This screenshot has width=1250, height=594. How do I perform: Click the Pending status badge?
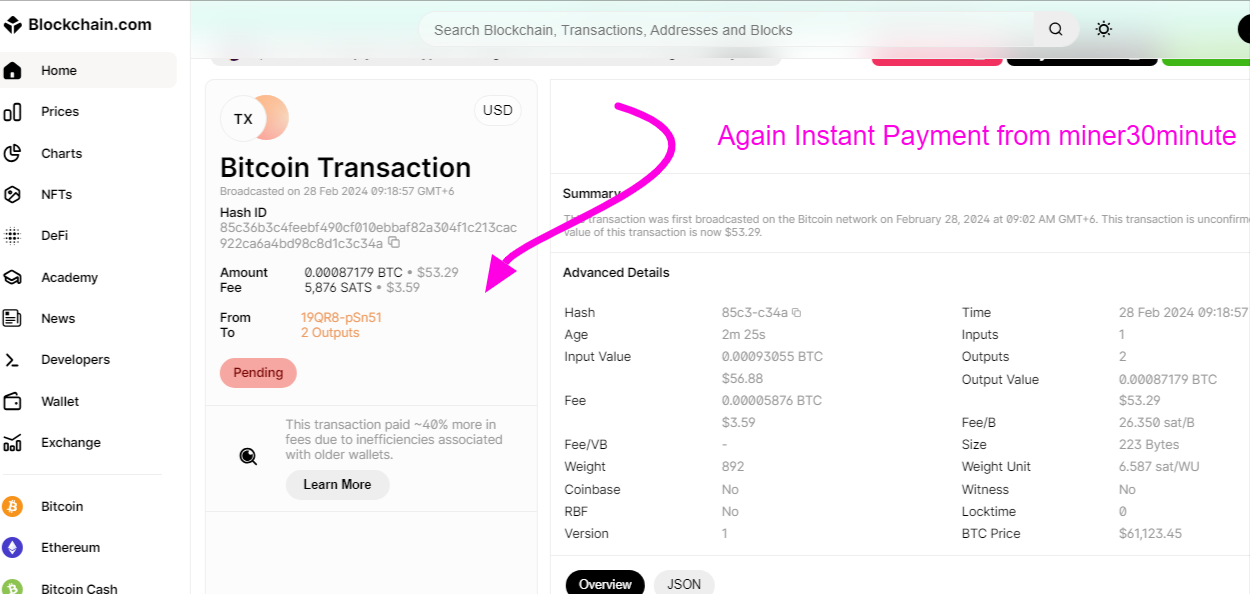point(258,373)
